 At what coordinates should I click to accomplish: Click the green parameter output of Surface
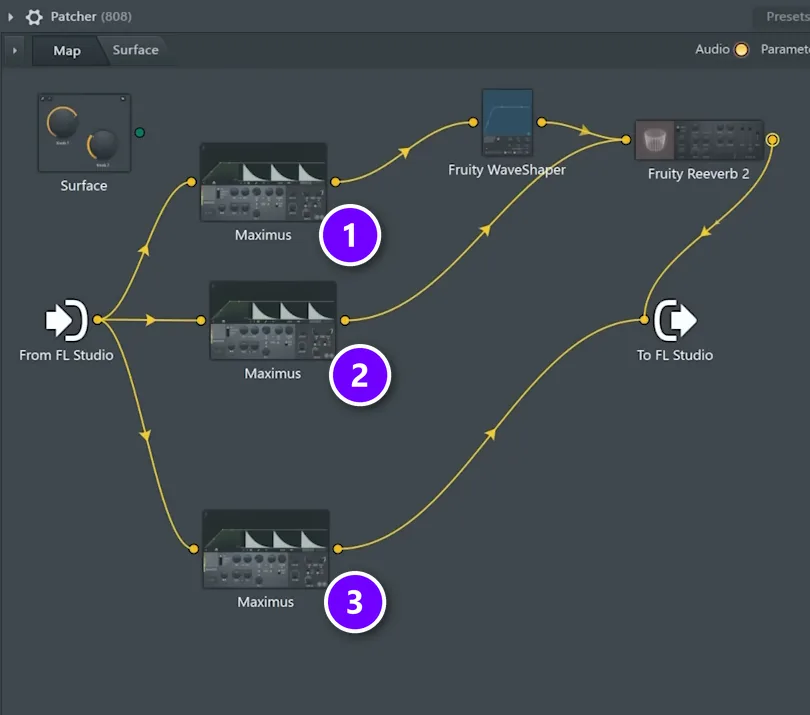(139, 133)
